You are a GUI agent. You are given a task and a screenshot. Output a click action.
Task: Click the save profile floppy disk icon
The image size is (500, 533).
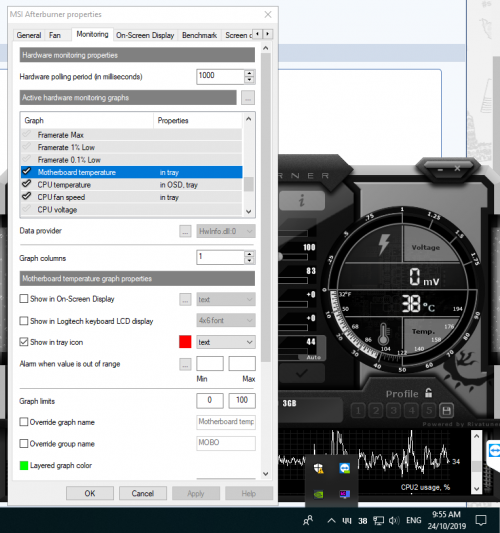click(446, 411)
